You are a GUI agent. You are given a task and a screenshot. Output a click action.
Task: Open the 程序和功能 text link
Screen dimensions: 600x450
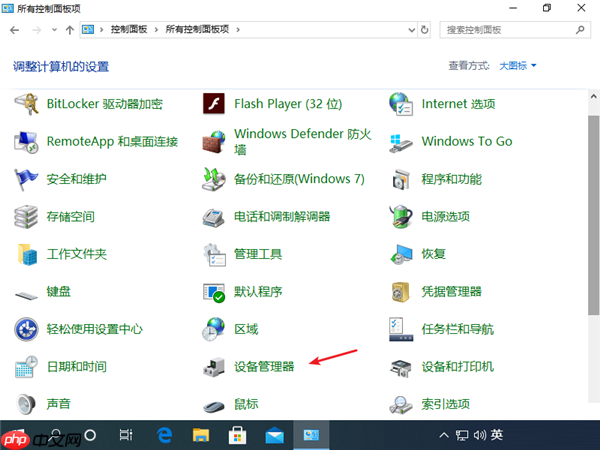click(452, 179)
